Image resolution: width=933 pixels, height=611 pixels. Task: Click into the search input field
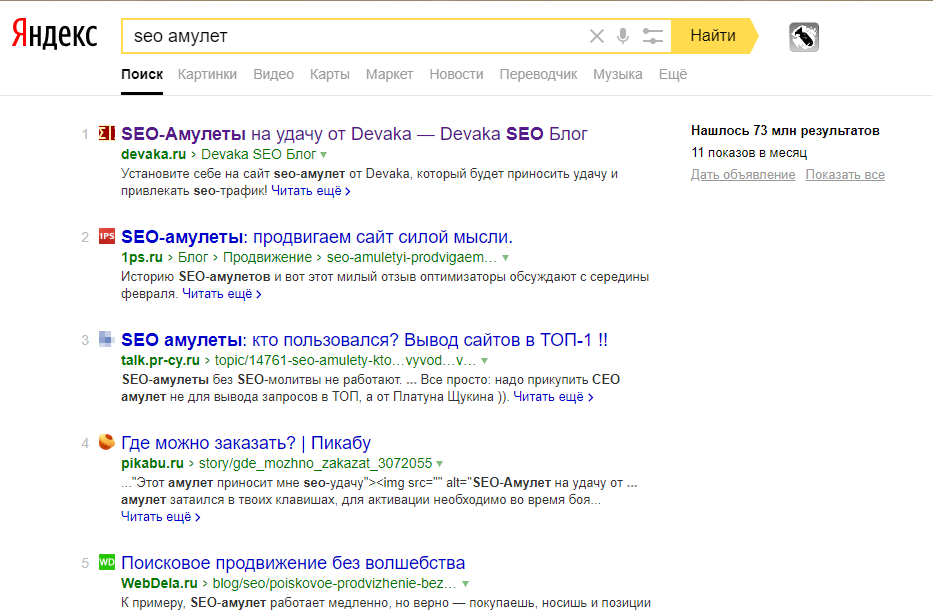point(350,36)
